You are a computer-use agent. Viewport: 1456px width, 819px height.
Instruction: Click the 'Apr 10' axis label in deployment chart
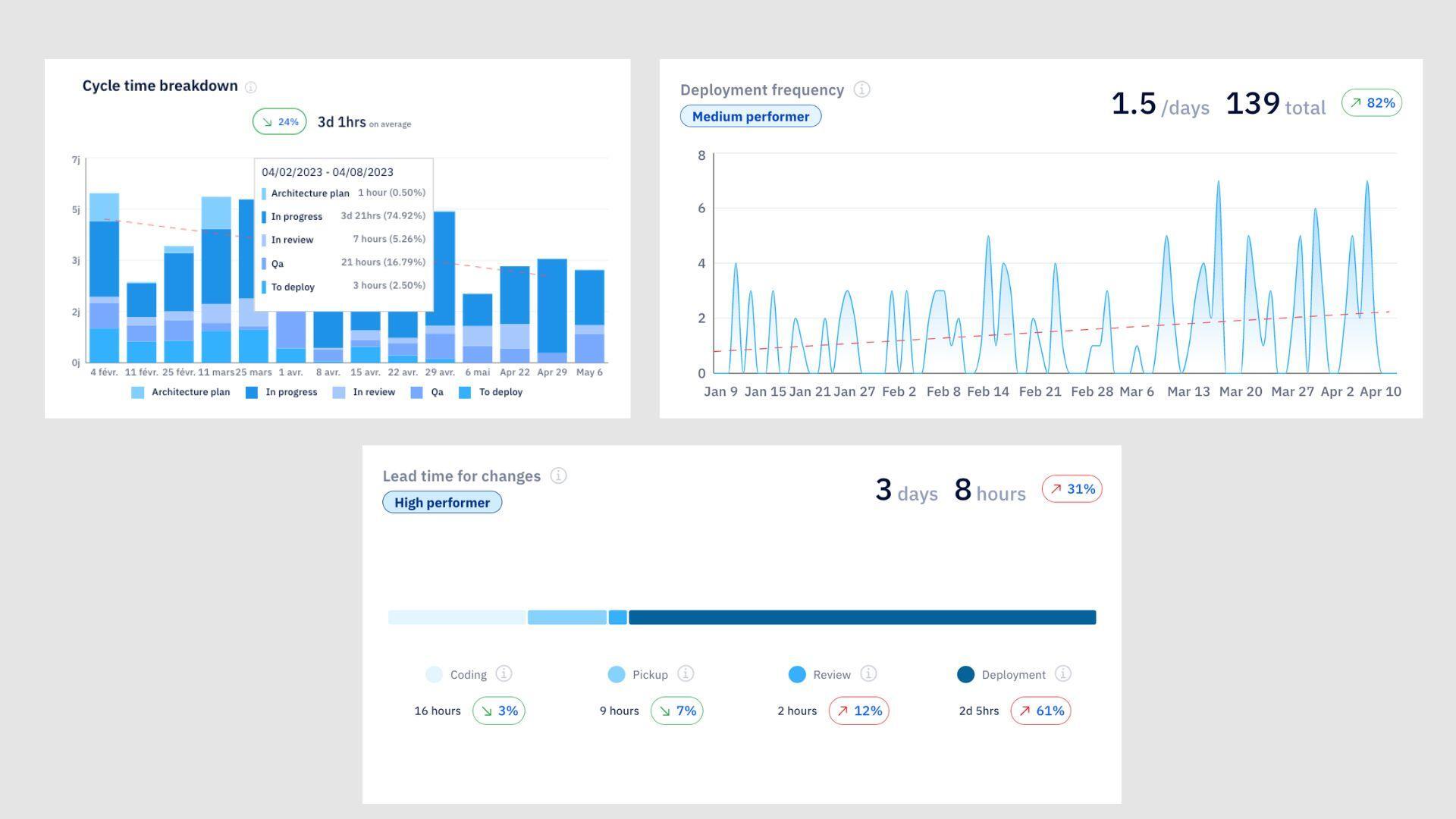[x=1380, y=391]
